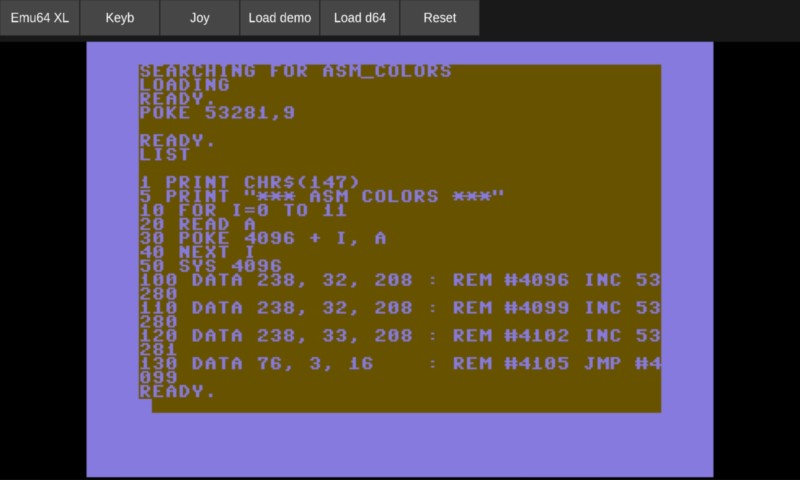Click the blinking cursor block below READY.
Screen dimensions: 800x480
pos(145,406)
